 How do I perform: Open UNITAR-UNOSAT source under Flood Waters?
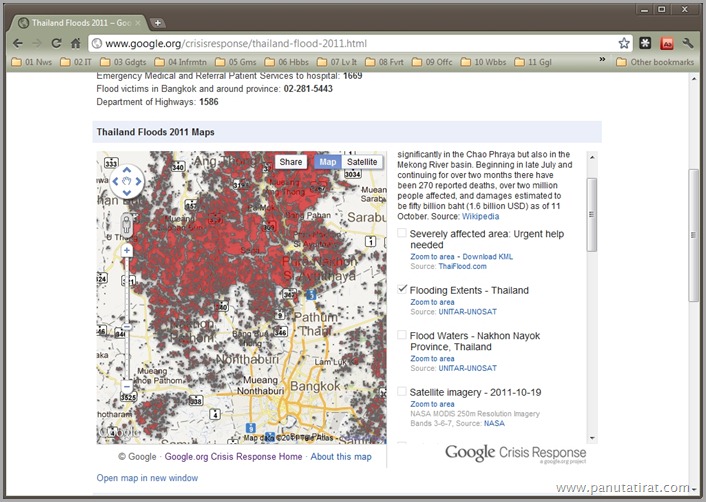pos(468,368)
